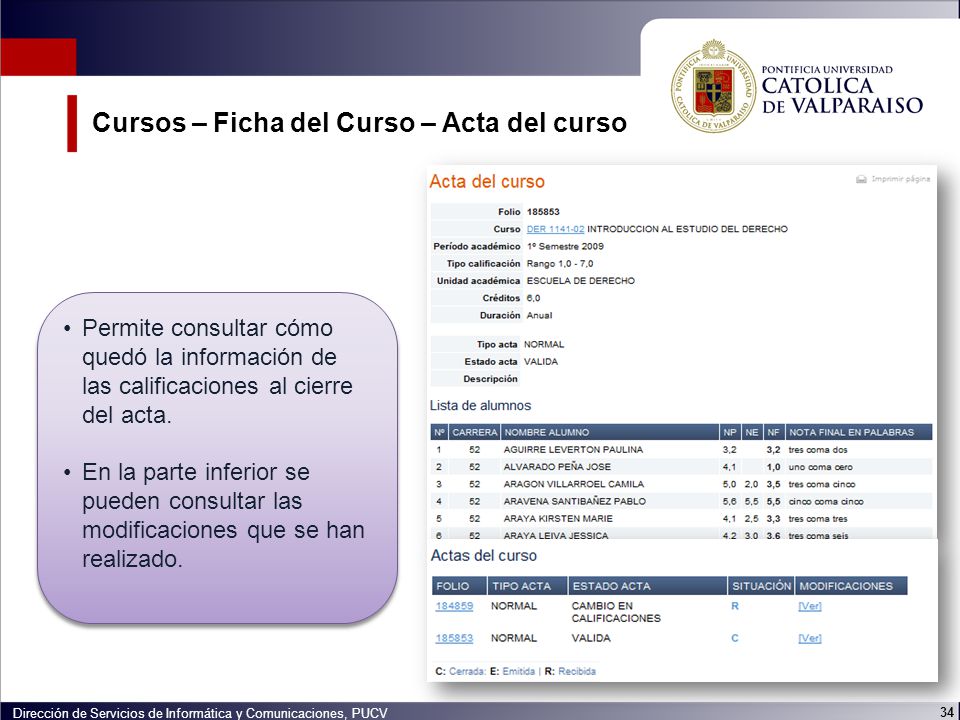Select student ARAGON VILLARROEL CAMILA

pos(574,484)
